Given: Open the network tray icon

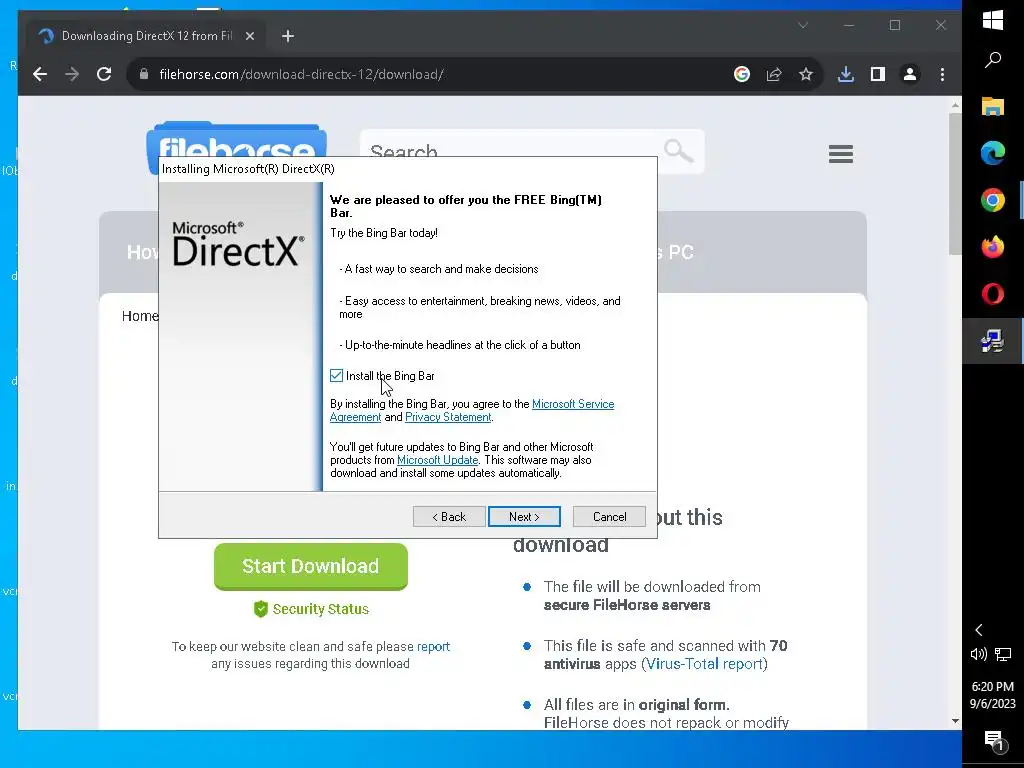Looking at the screenshot, I should [1003, 654].
